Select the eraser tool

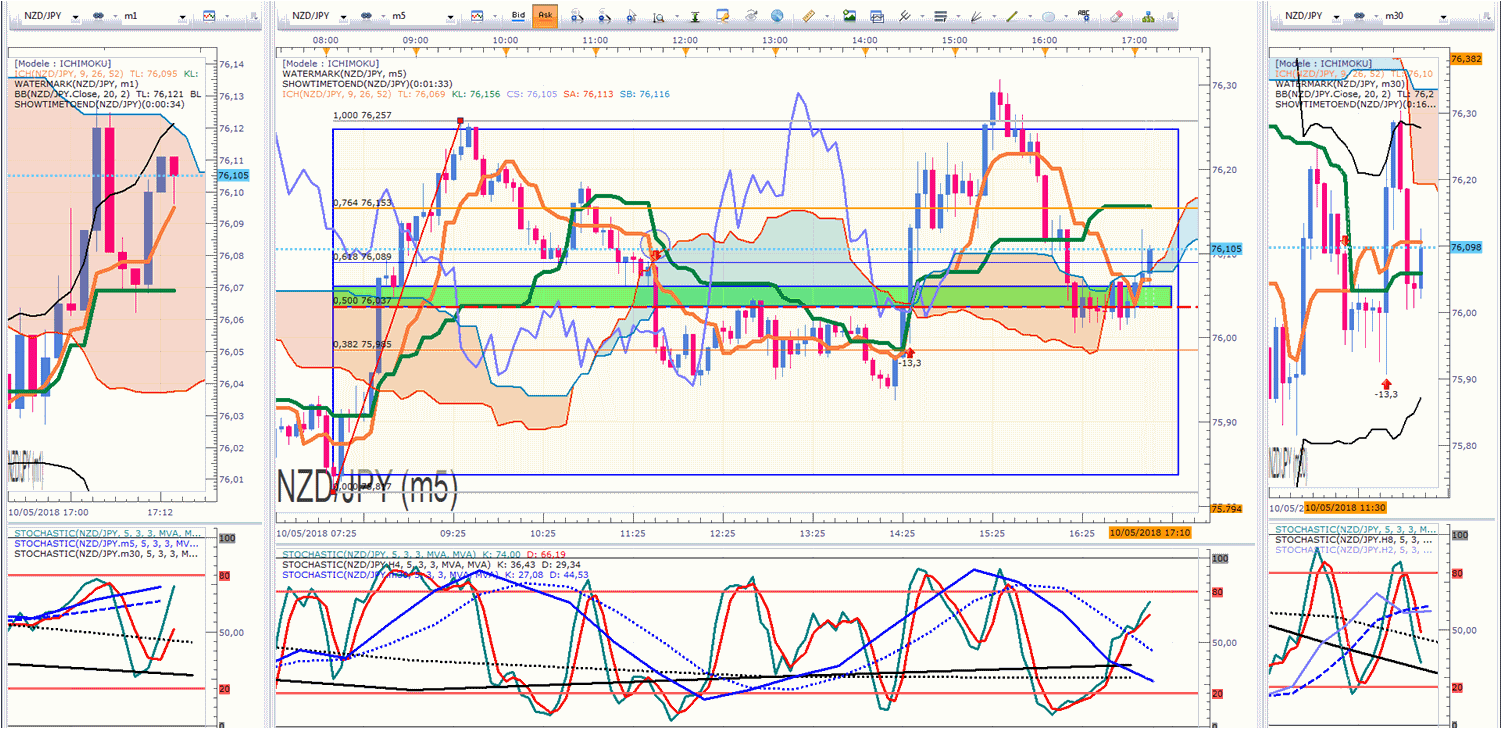[1118, 16]
